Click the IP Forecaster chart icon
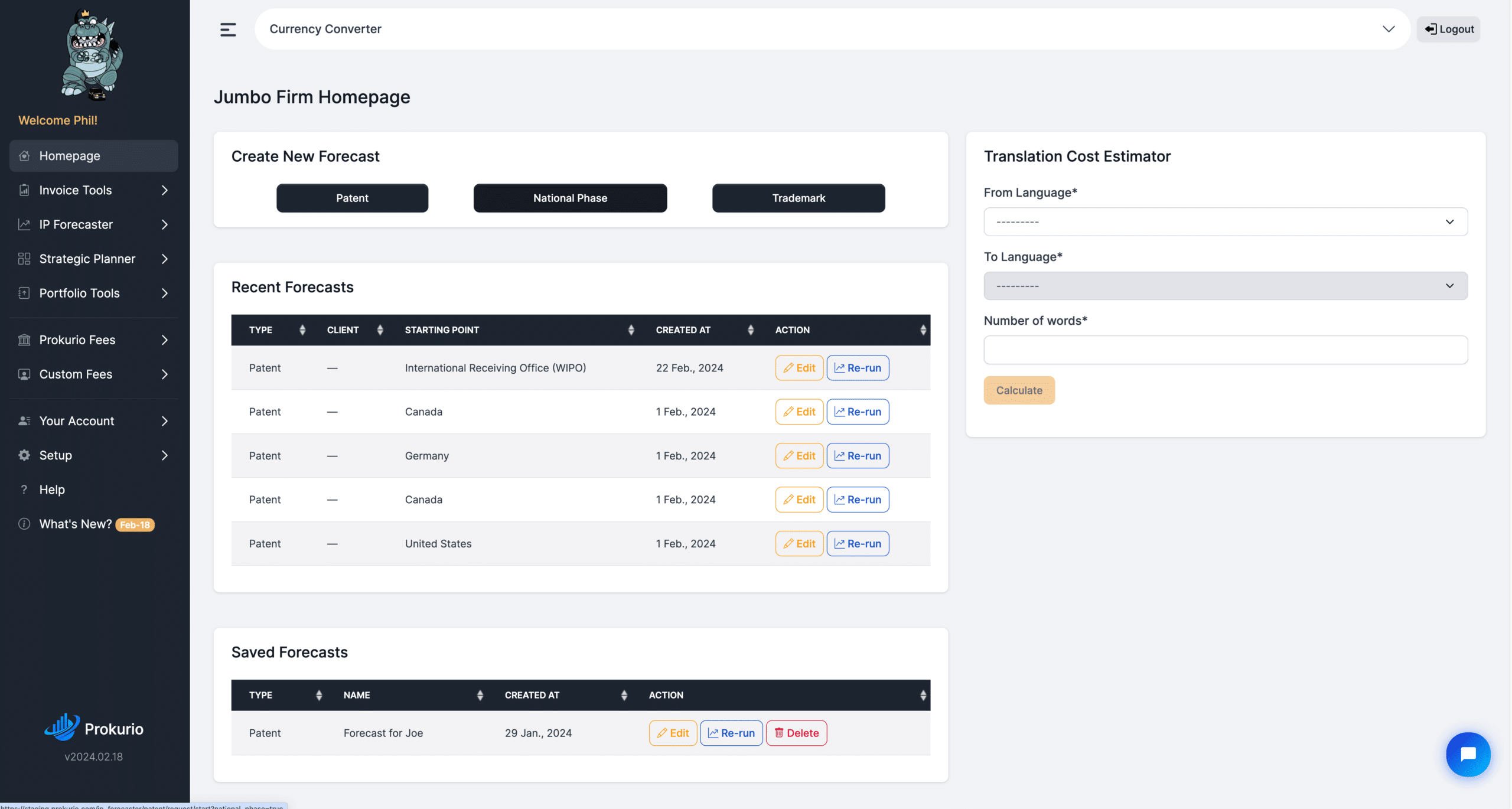Image resolution: width=1512 pixels, height=809 pixels. click(24, 224)
